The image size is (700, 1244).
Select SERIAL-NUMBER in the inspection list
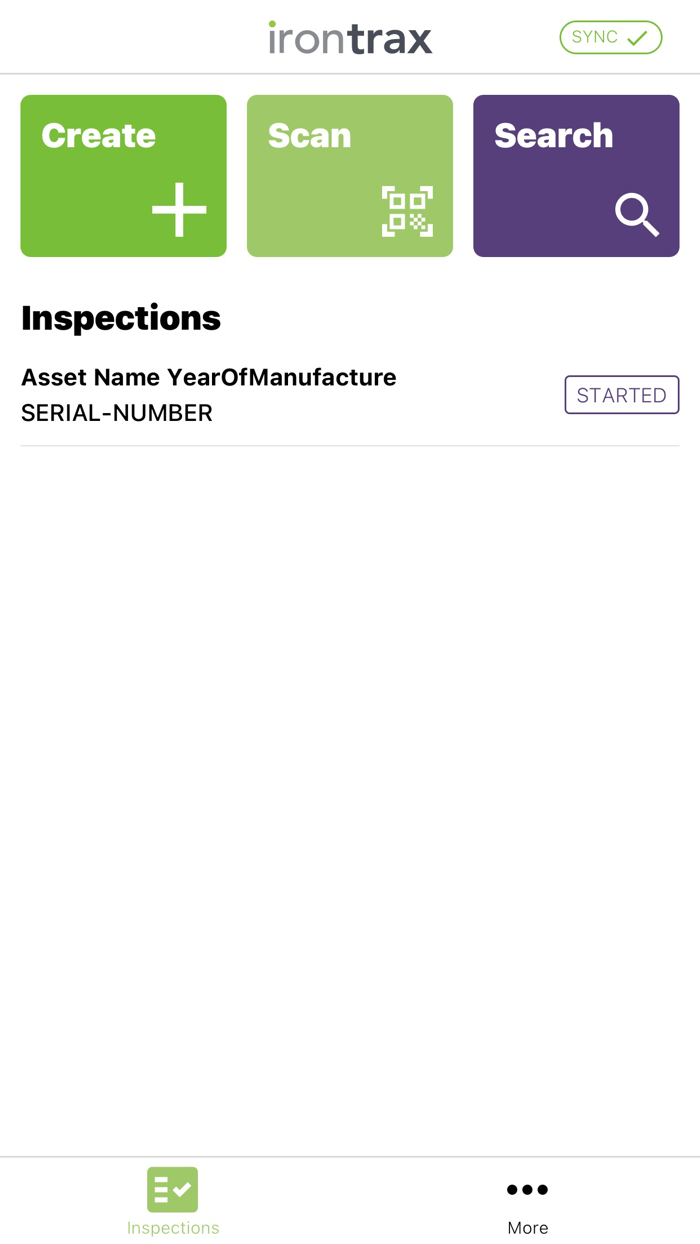click(x=116, y=412)
